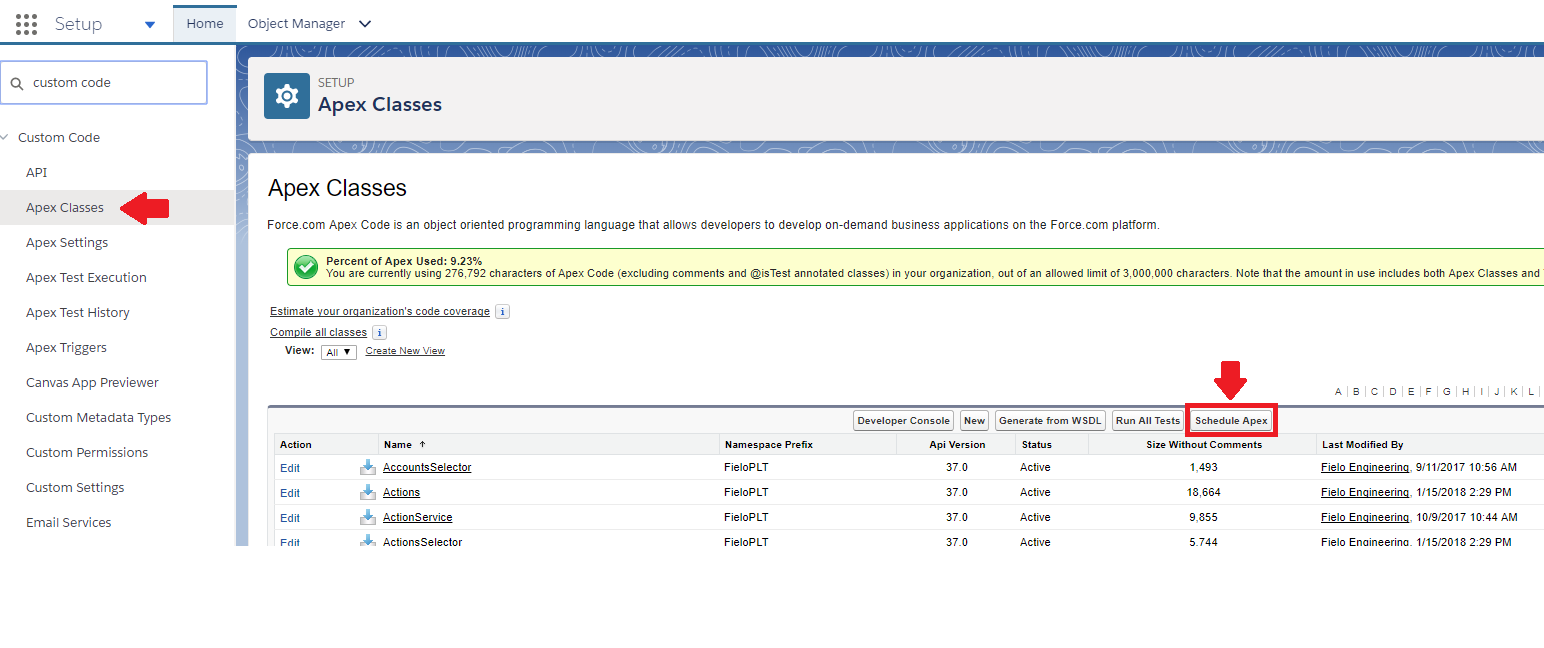
Task: Switch to the Object Manager tab
Action: pos(296,24)
